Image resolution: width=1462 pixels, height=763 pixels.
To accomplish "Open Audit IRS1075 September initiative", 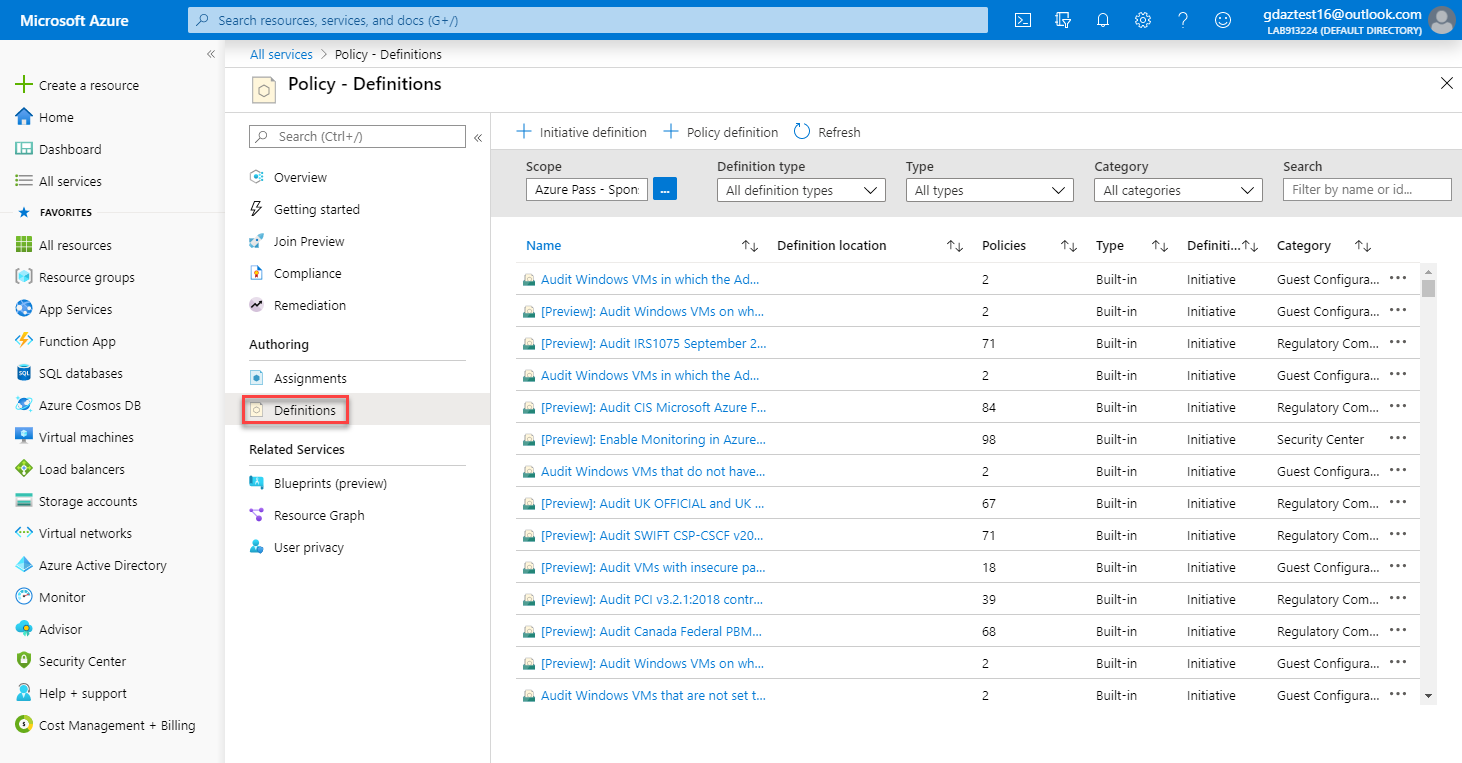I will click(x=654, y=343).
